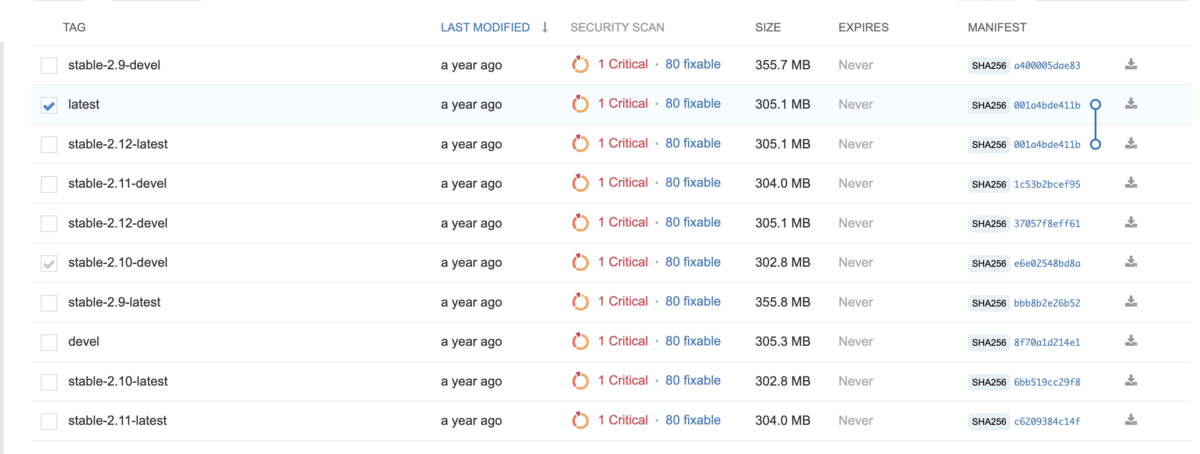This screenshot has height=454, width=1200.
Task: Click the Last Modified sort arrow
Action: click(x=545, y=27)
